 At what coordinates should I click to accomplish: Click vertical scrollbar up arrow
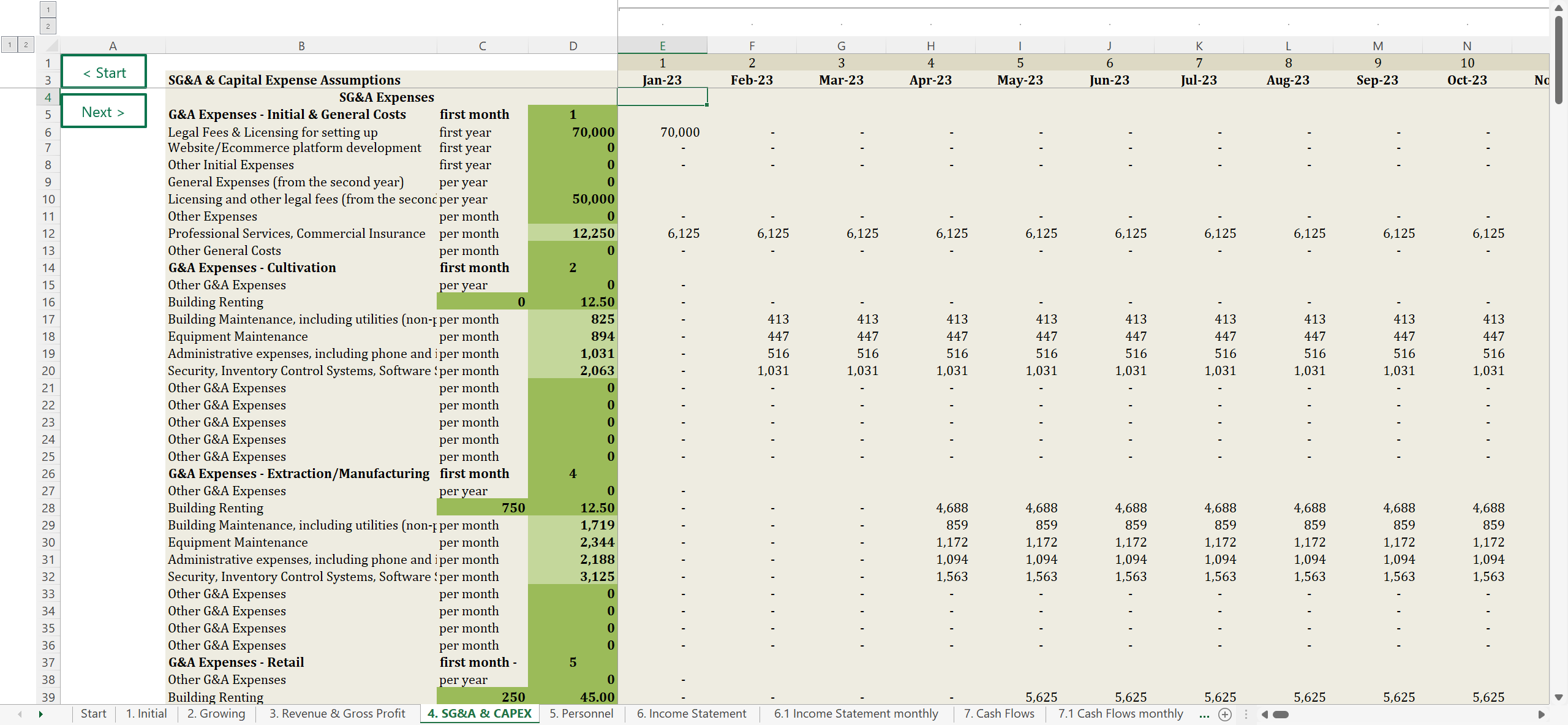pos(1559,8)
